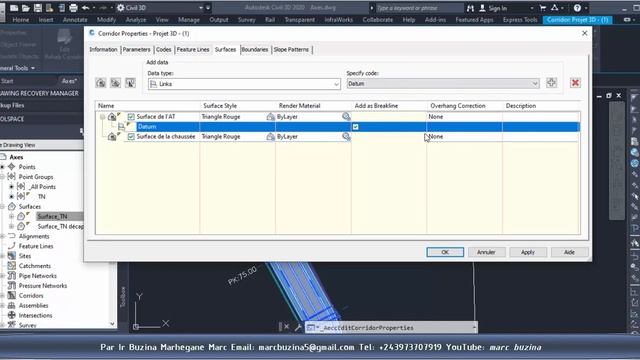
Task: Click the Plot printer icon in quick access toolbar
Action: [73, 8]
